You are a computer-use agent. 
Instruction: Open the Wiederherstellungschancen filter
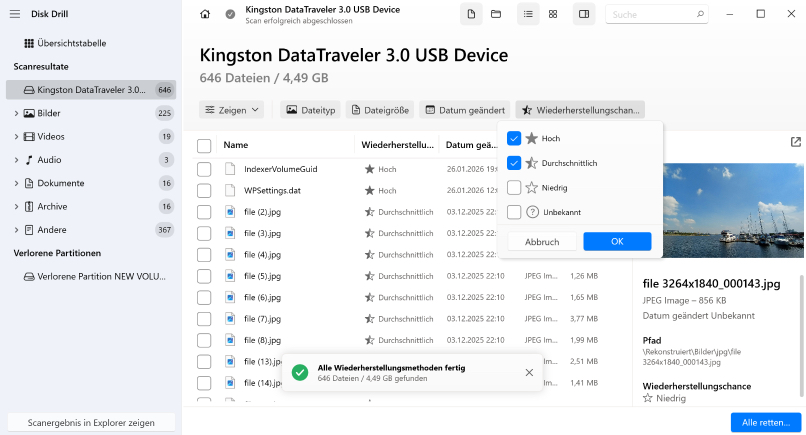point(580,110)
